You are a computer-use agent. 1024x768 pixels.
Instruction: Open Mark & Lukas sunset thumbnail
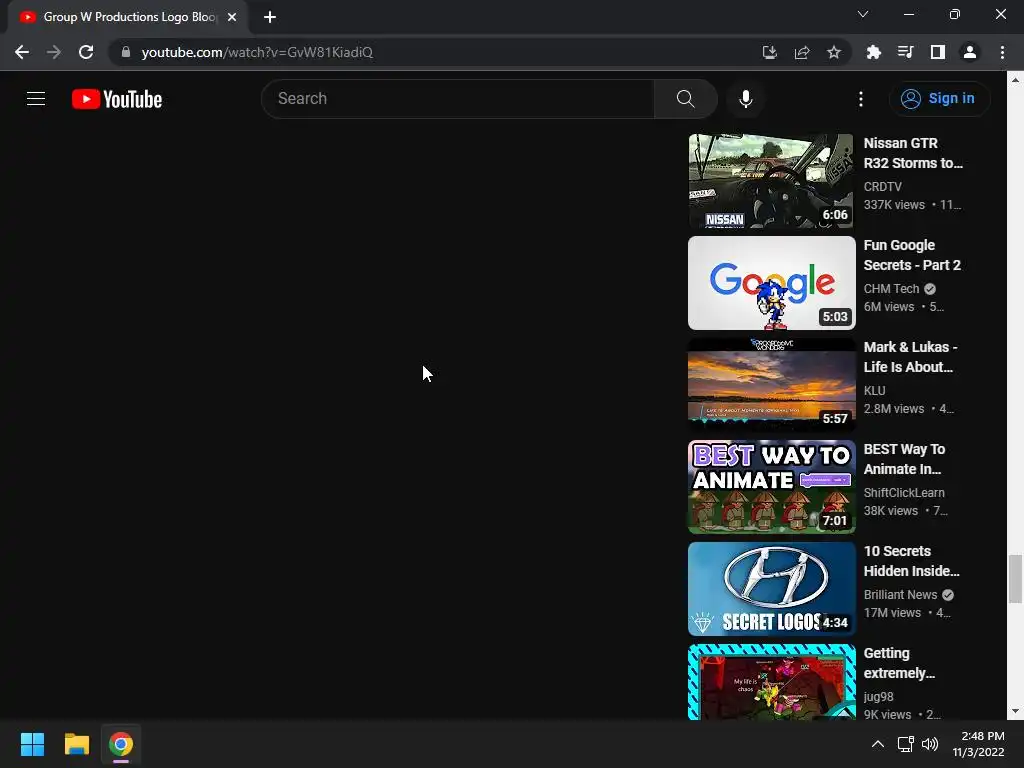(771, 385)
